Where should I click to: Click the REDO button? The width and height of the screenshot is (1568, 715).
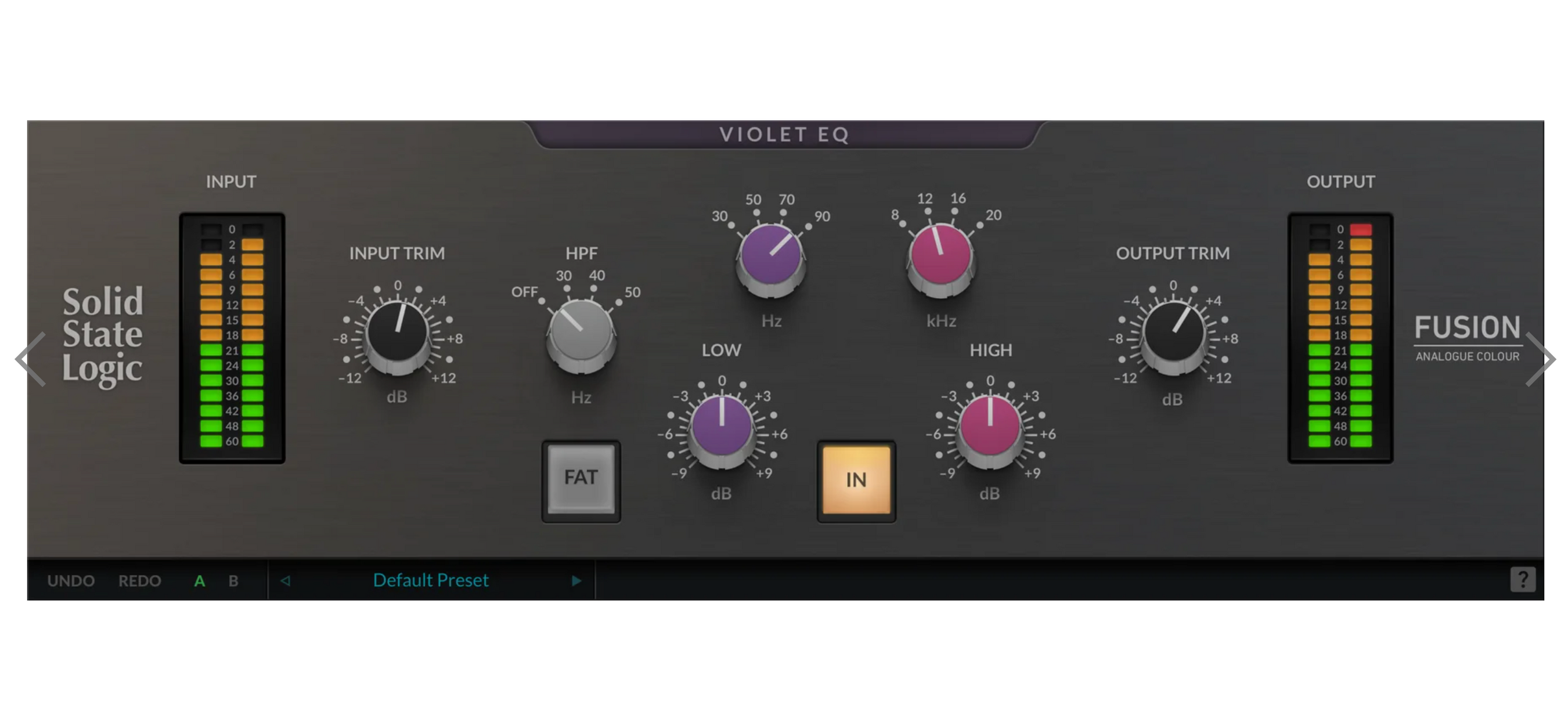click(139, 580)
